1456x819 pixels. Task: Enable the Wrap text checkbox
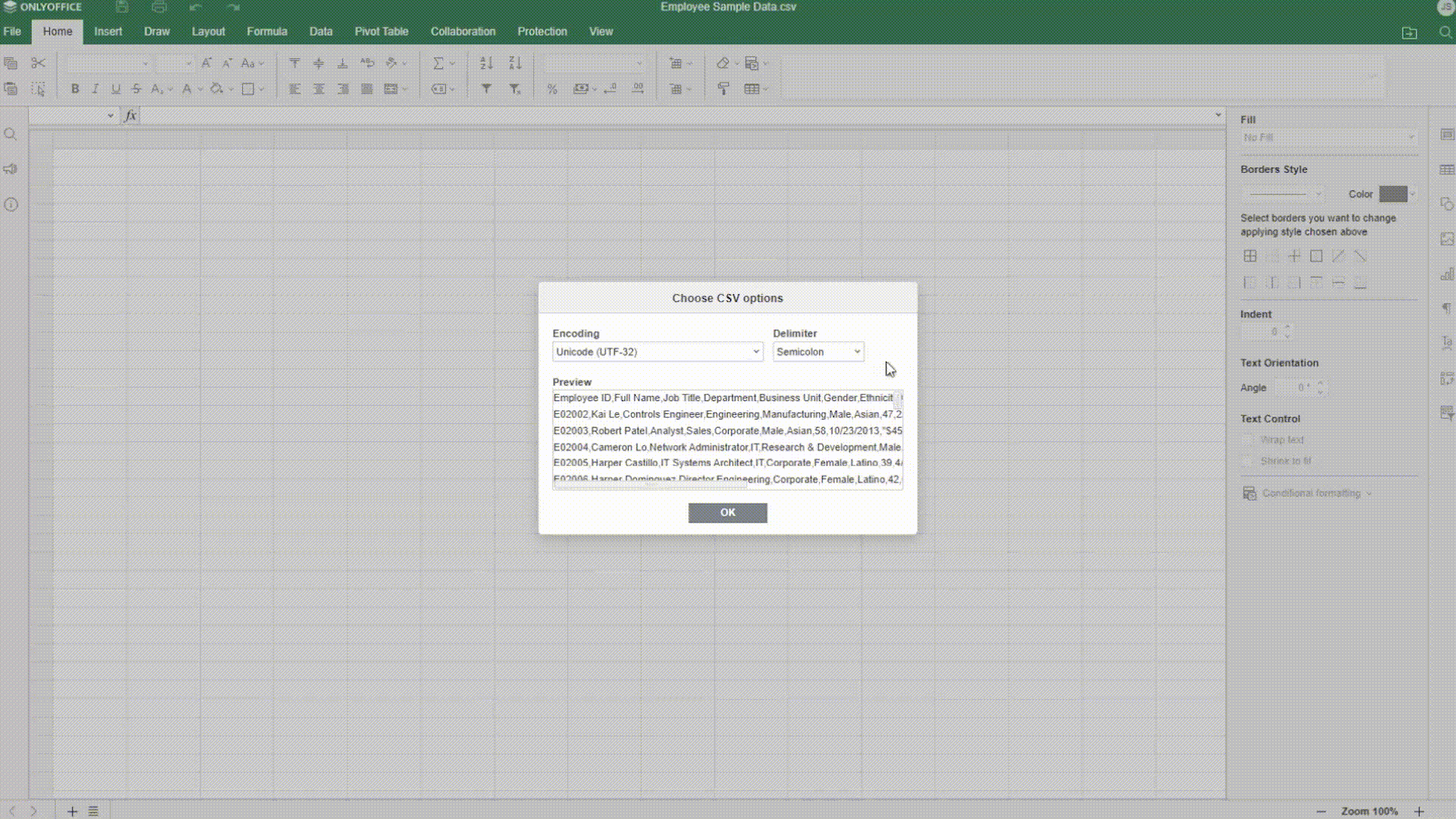1247,440
